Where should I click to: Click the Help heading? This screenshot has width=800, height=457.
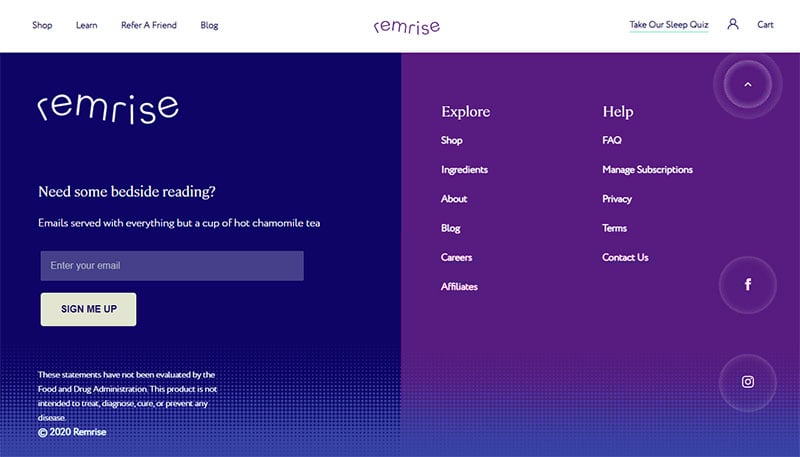(x=618, y=112)
